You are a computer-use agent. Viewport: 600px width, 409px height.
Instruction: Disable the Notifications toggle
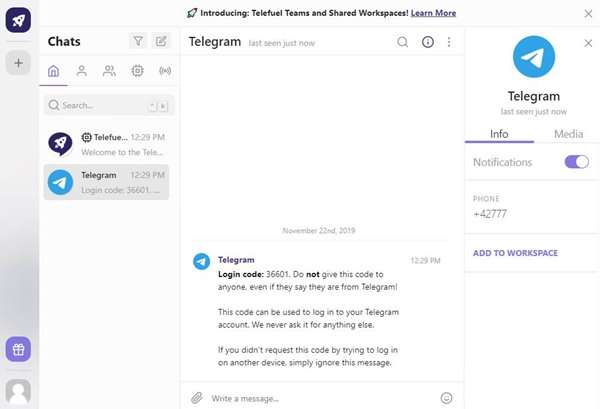point(577,162)
